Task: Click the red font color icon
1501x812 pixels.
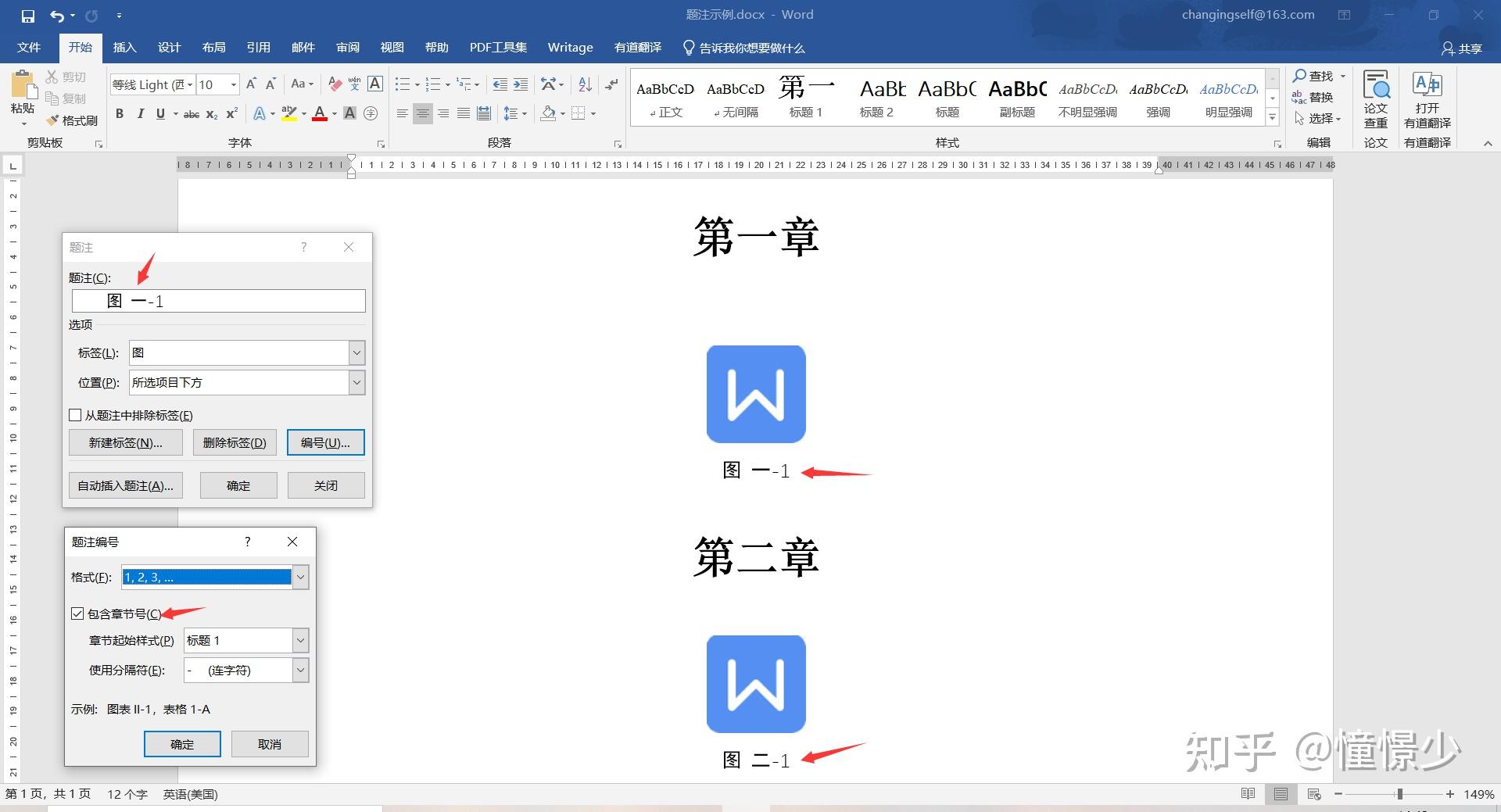Action: pyautogui.click(x=319, y=114)
